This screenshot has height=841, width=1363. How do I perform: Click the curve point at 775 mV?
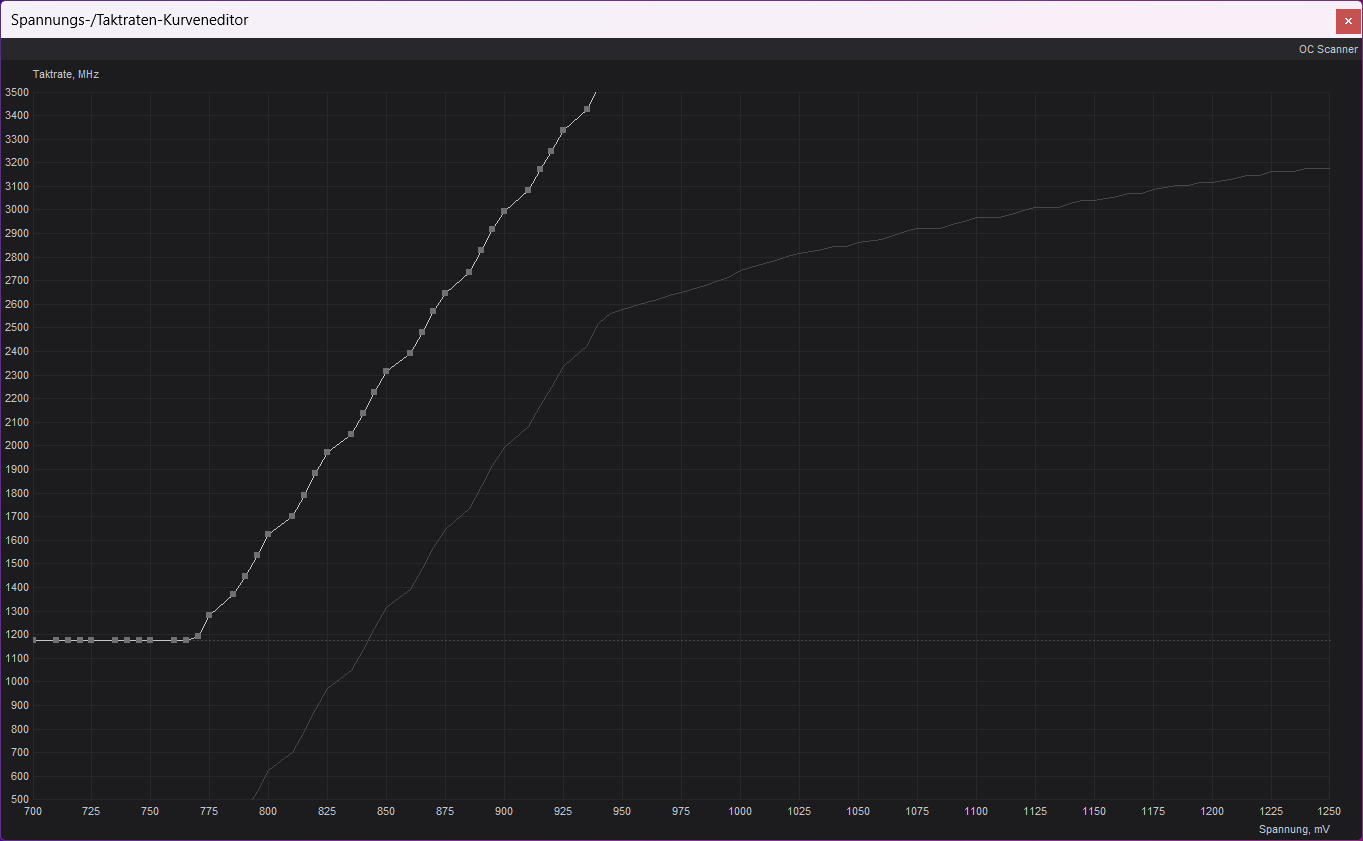point(209,615)
